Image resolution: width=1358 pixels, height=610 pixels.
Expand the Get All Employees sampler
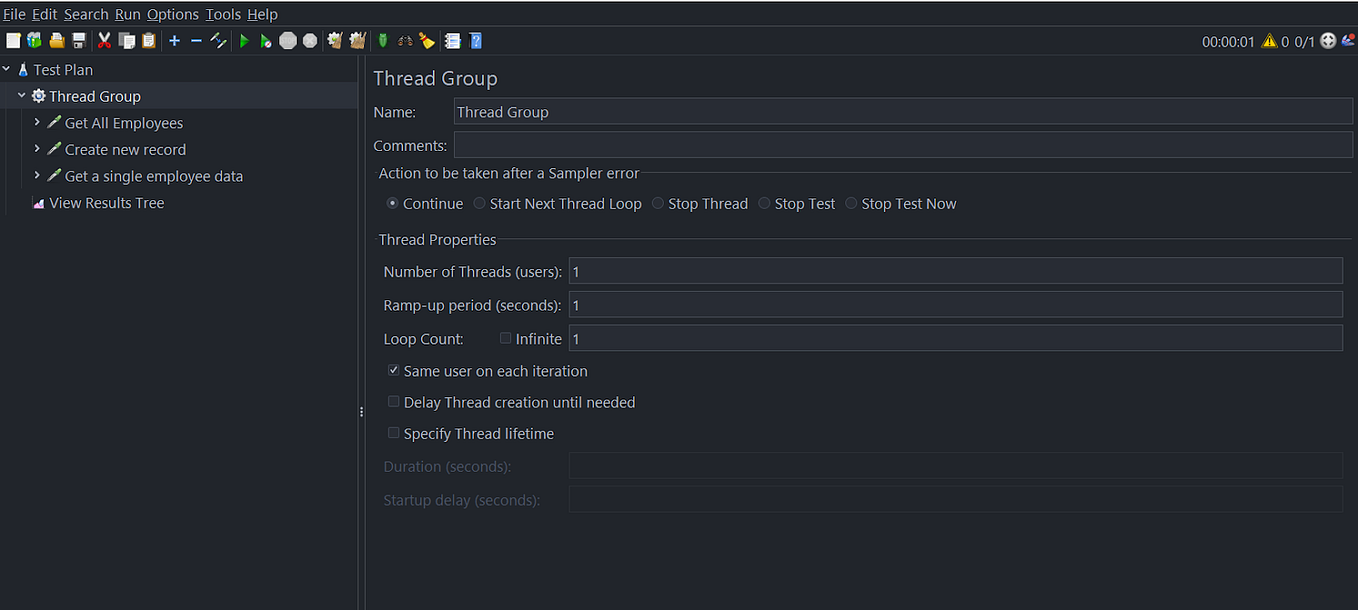[x=38, y=122]
